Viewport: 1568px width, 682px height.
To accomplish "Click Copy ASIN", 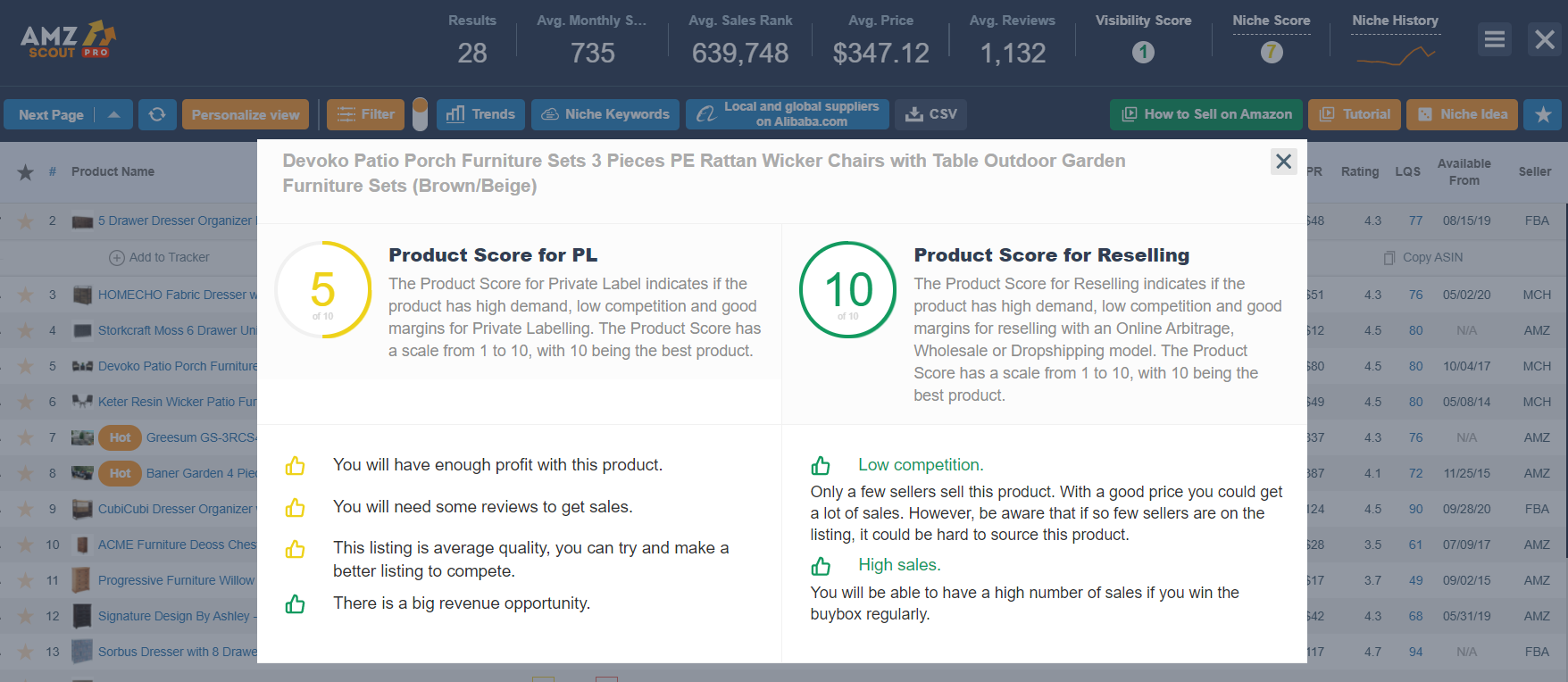I will click(x=1423, y=257).
